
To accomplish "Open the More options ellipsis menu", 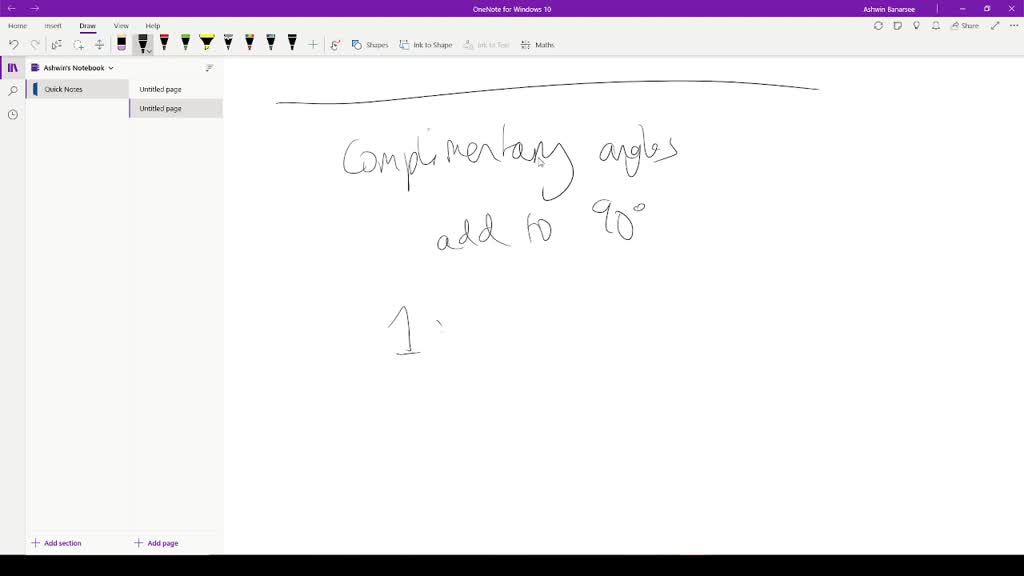I will tap(1013, 25).
